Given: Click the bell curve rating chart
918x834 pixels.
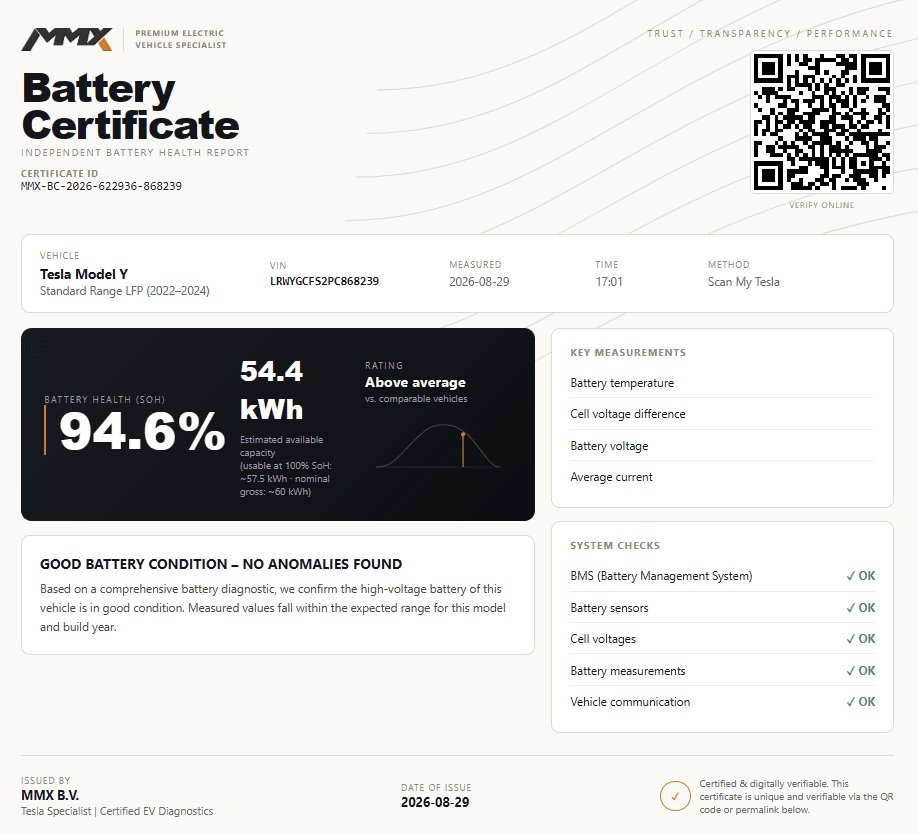Looking at the screenshot, I should pyautogui.click(x=438, y=446).
